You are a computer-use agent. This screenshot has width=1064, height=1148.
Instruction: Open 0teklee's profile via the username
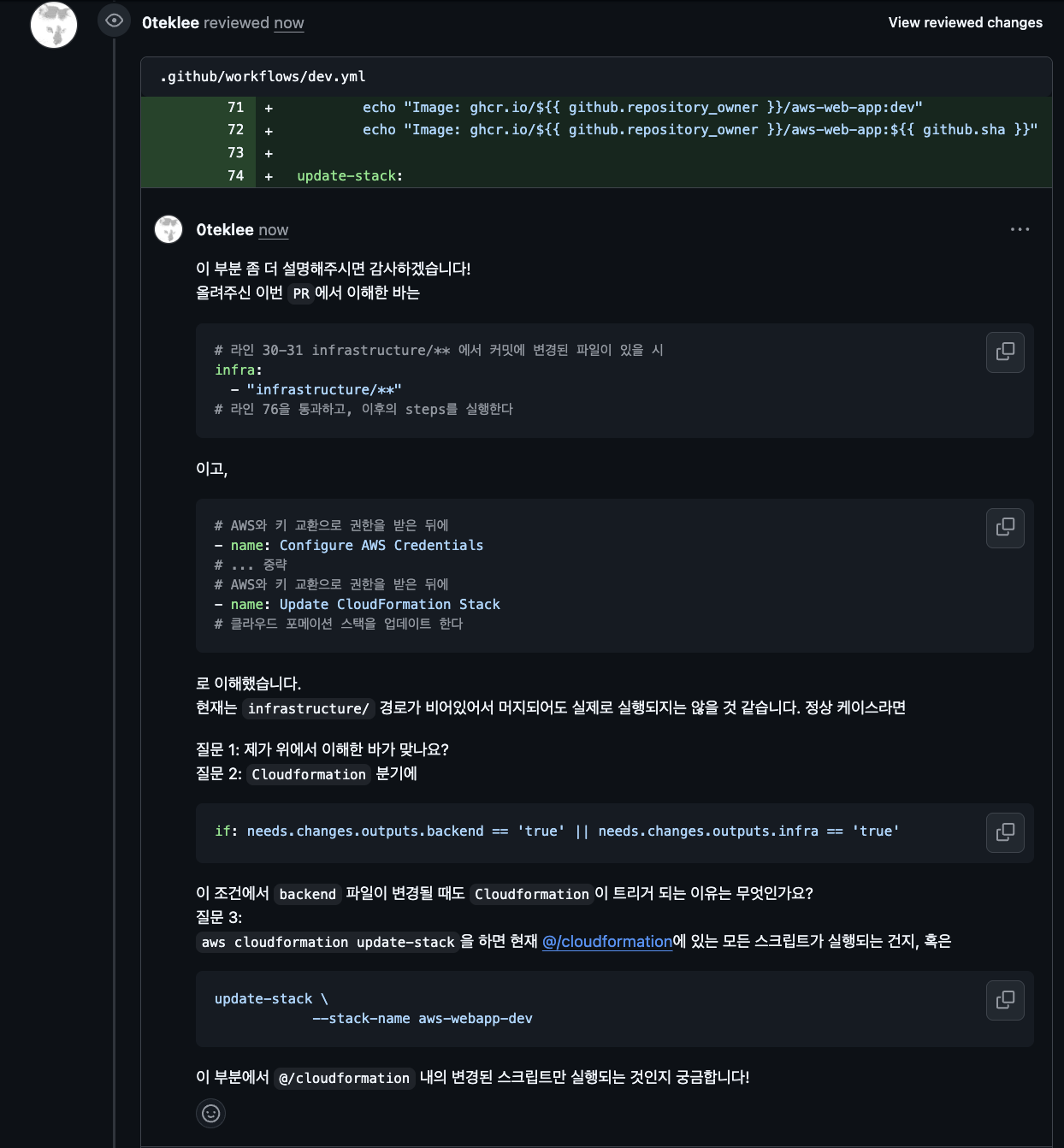[x=169, y=22]
